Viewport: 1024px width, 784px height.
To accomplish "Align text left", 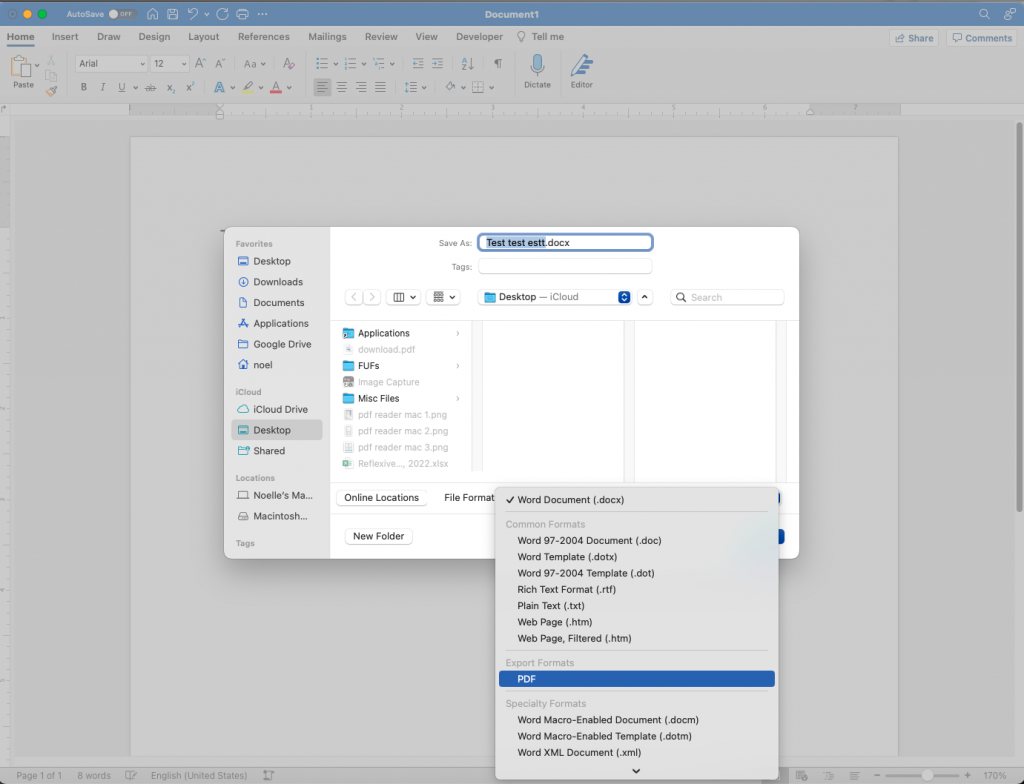I will point(322,87).
